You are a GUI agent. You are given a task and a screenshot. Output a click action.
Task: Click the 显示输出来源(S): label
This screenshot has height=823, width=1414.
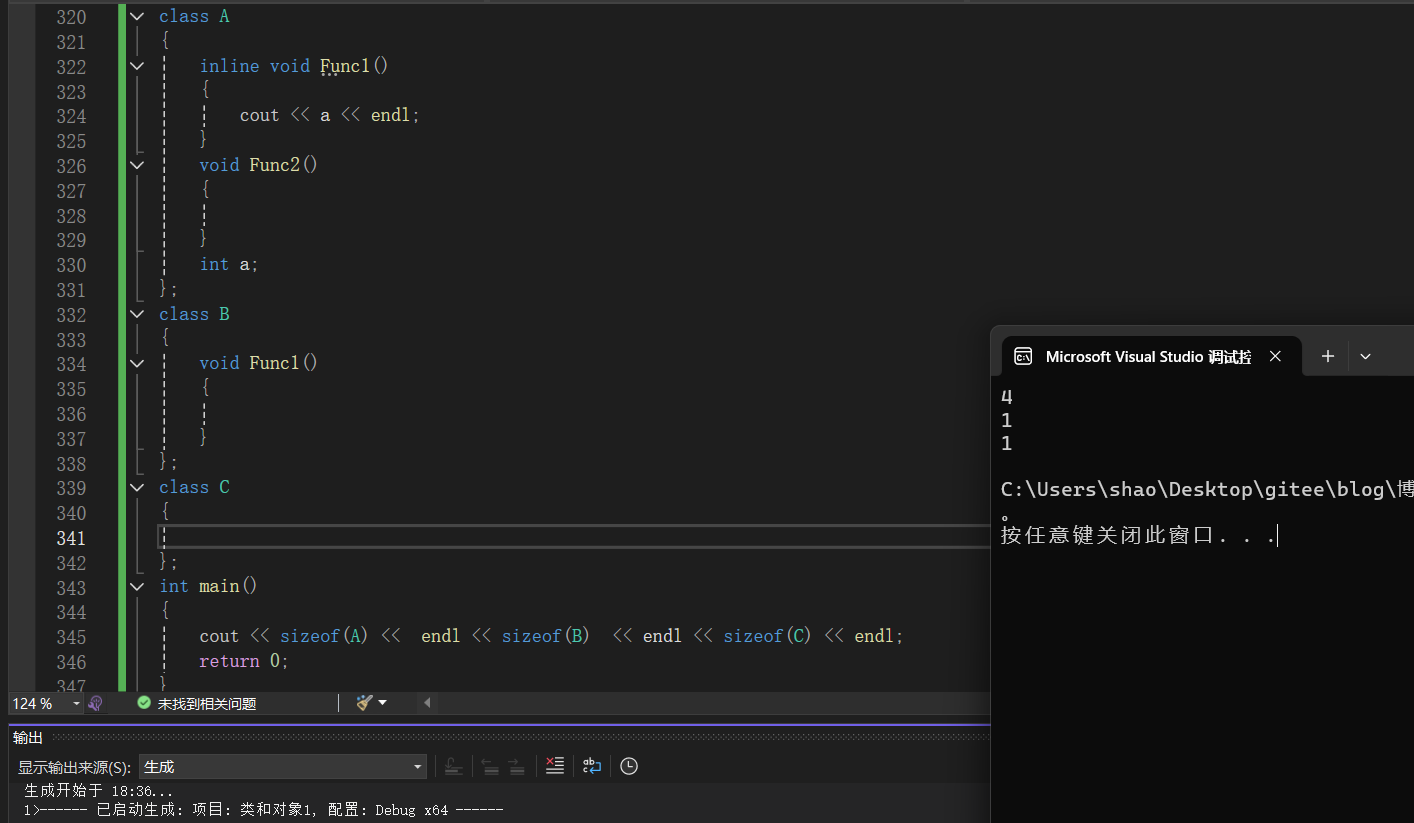pyautogui.click(x=75, y=767)
